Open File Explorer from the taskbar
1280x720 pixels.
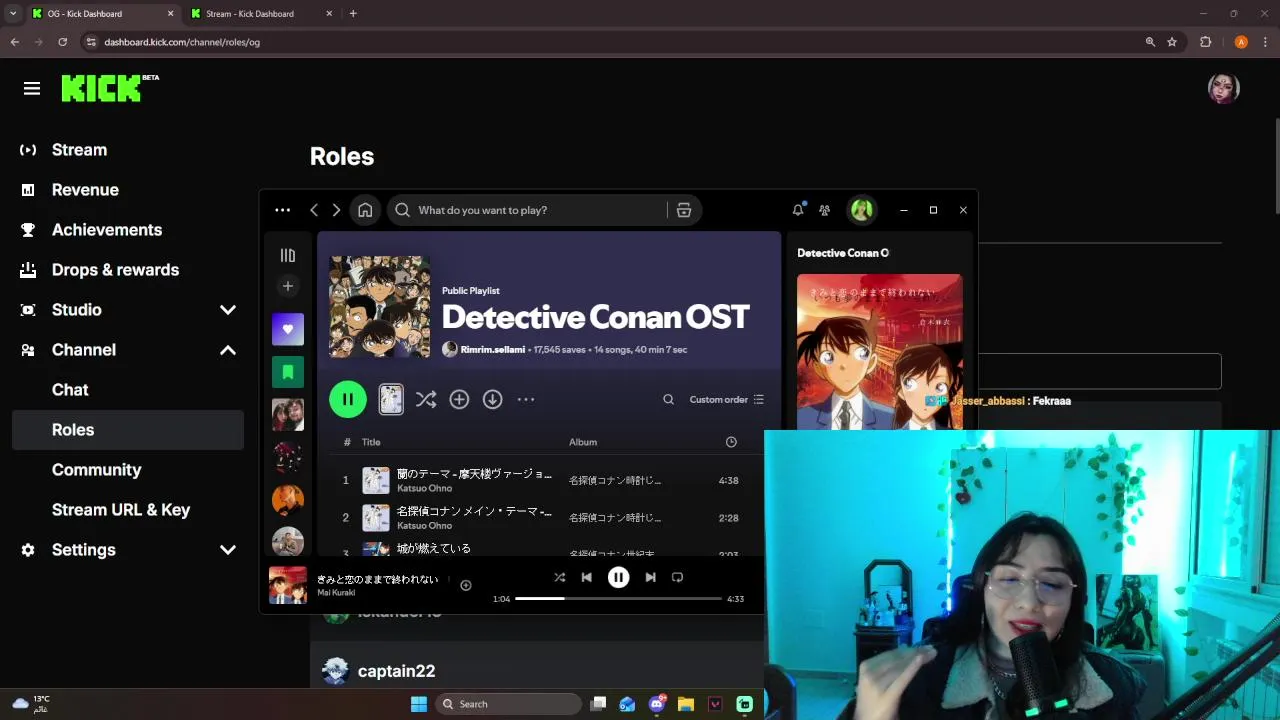(686, 704)
